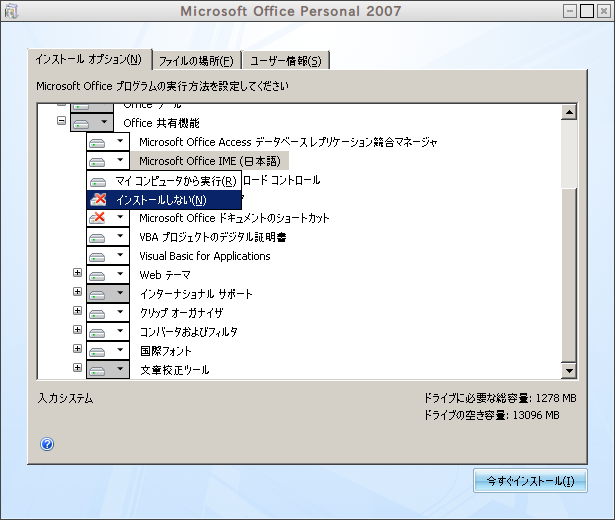615x520 pixels.
Task: Select the インターナショナル サポート label
Action: pyautogui.click(x=196, y=294)
